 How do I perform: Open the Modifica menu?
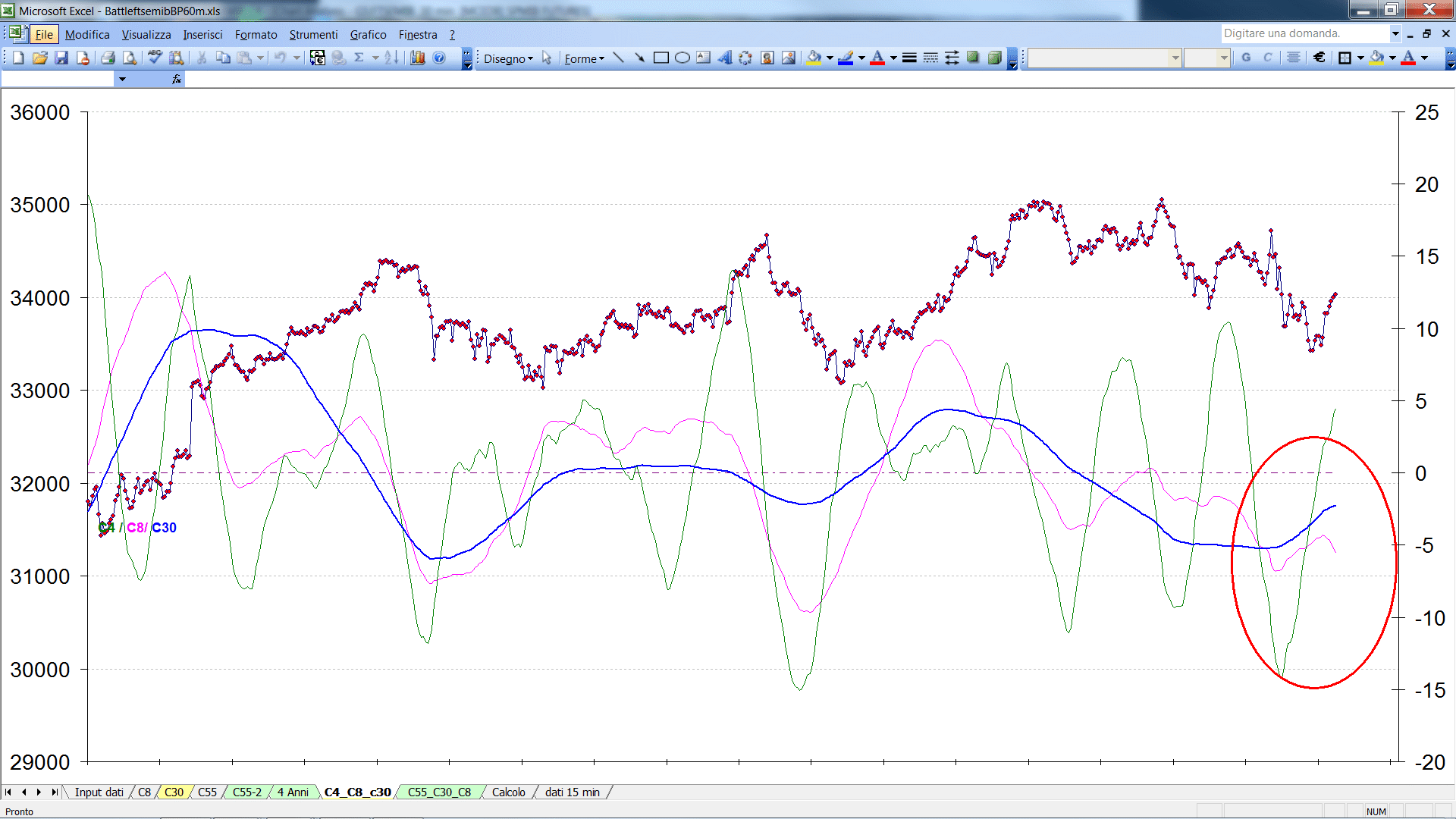pos(87,34)
